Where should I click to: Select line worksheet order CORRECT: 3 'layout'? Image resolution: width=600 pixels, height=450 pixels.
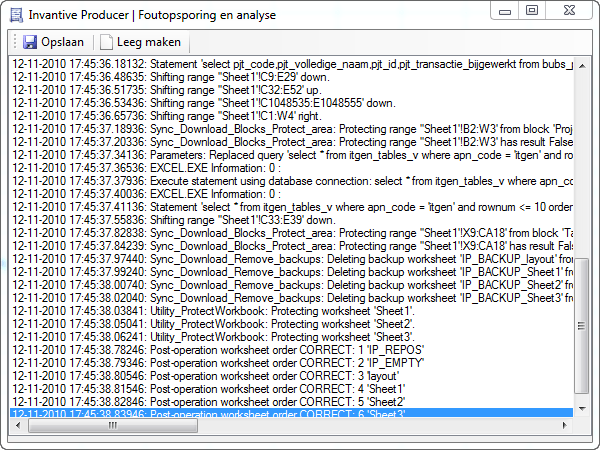coord(292,376)
